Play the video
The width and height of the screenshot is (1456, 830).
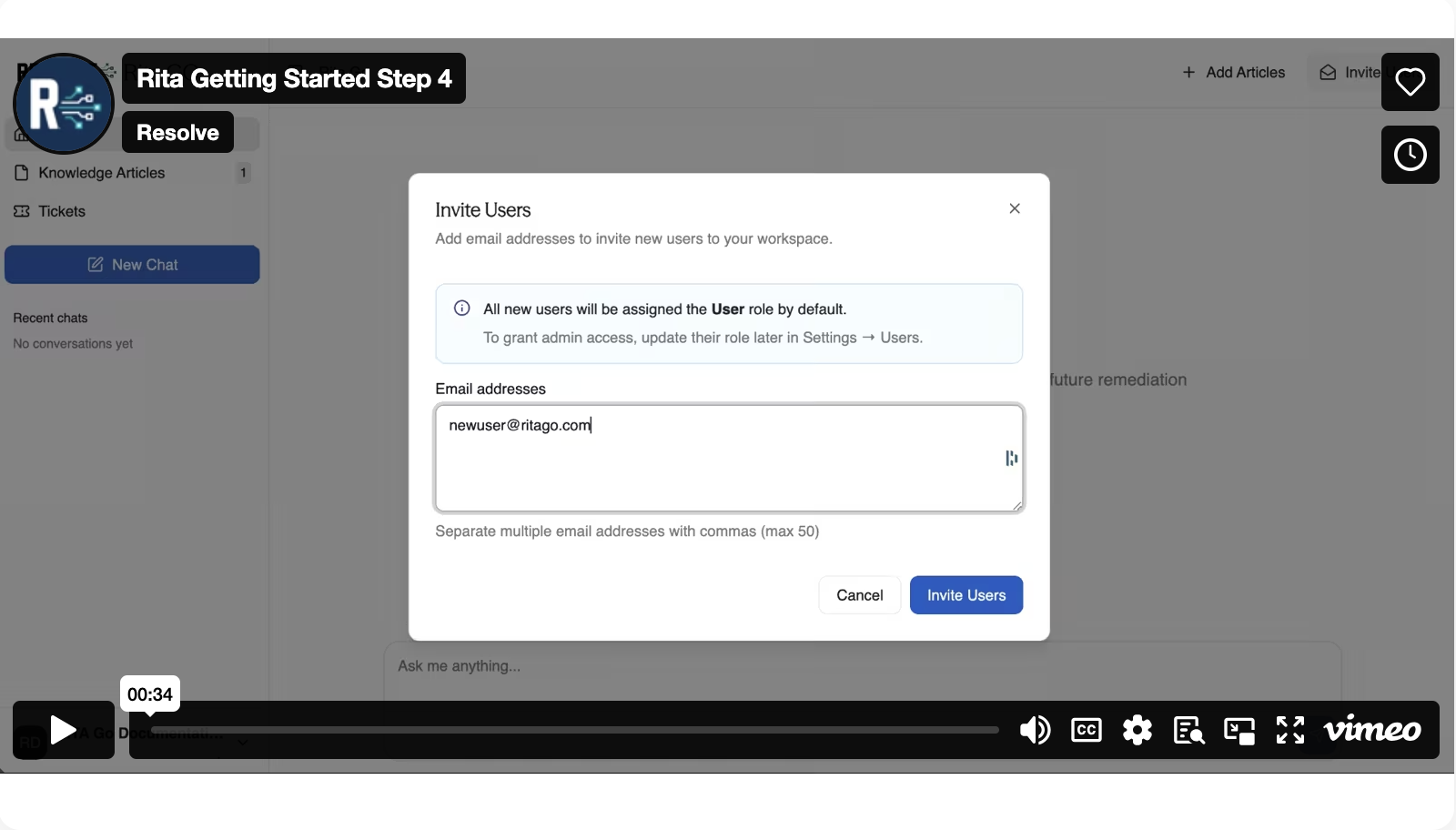(x=63, y=730)
